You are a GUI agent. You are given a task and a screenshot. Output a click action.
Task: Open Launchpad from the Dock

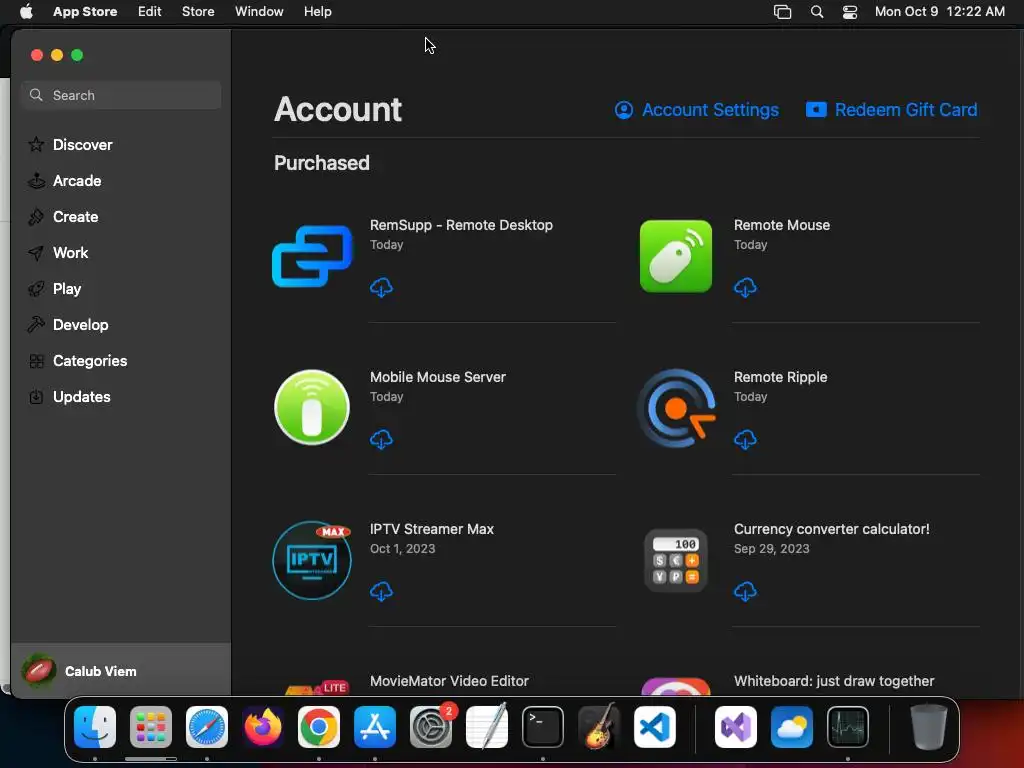point(151,727)
